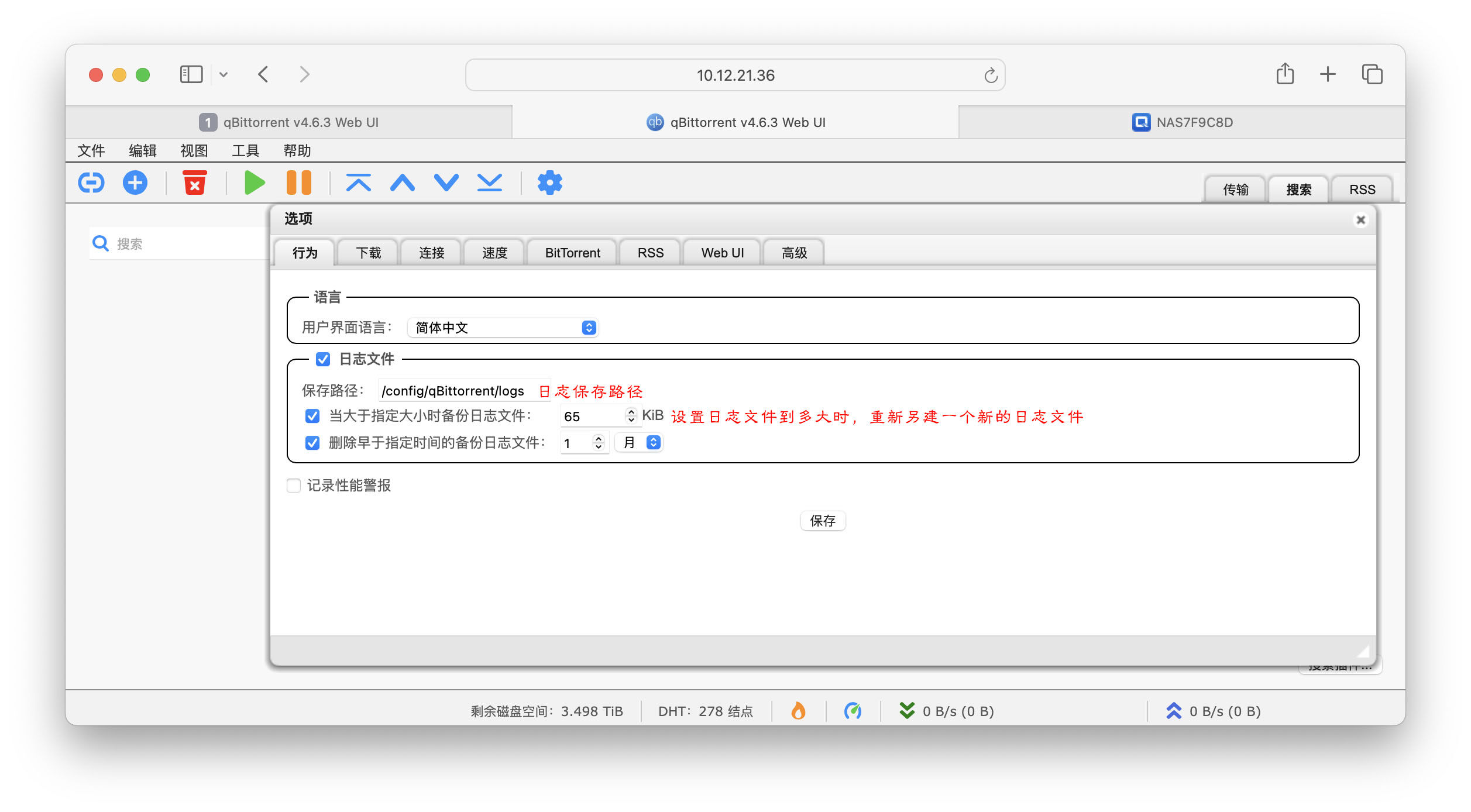The image size is (1471, 812).
Task: Go back in Safari
Action: [263, 74]
